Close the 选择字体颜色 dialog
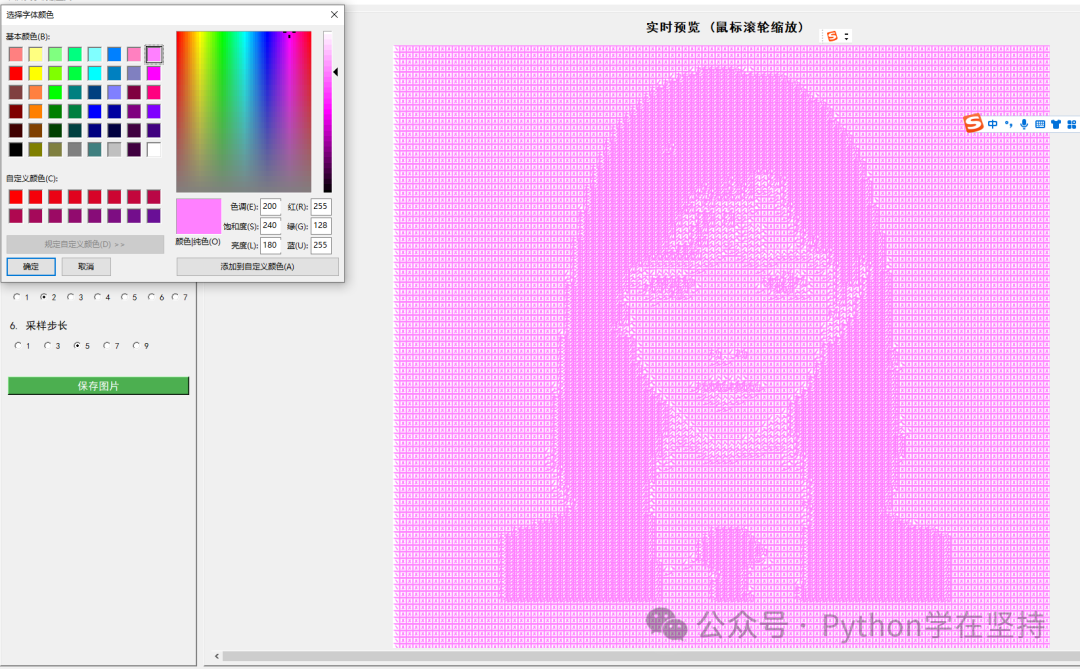This screenshot has height=669, width=1080. [x=334, y=14]
